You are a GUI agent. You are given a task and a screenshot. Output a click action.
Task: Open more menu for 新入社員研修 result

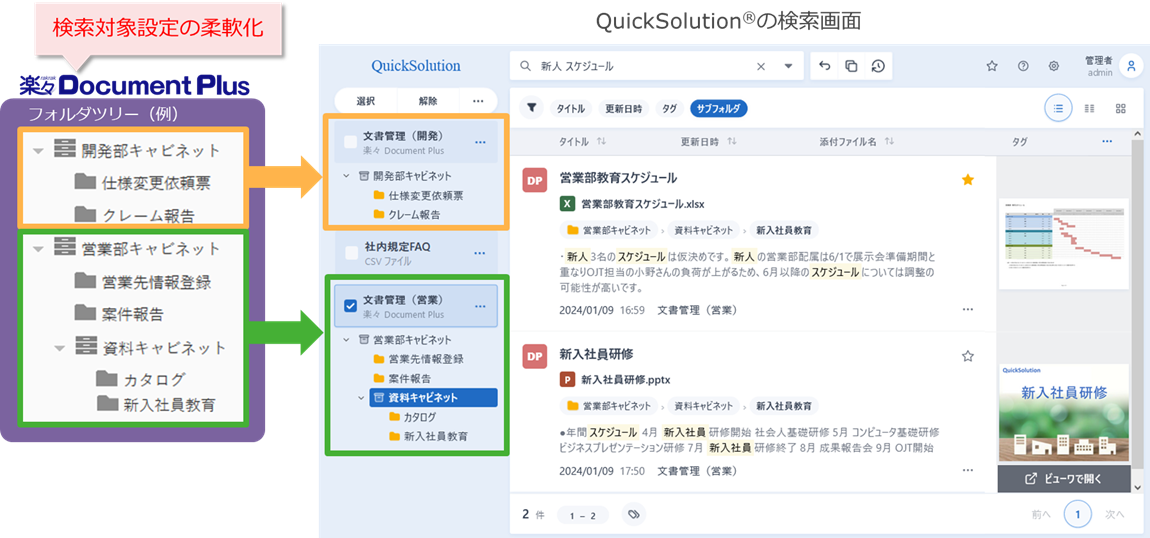(968, 470)
